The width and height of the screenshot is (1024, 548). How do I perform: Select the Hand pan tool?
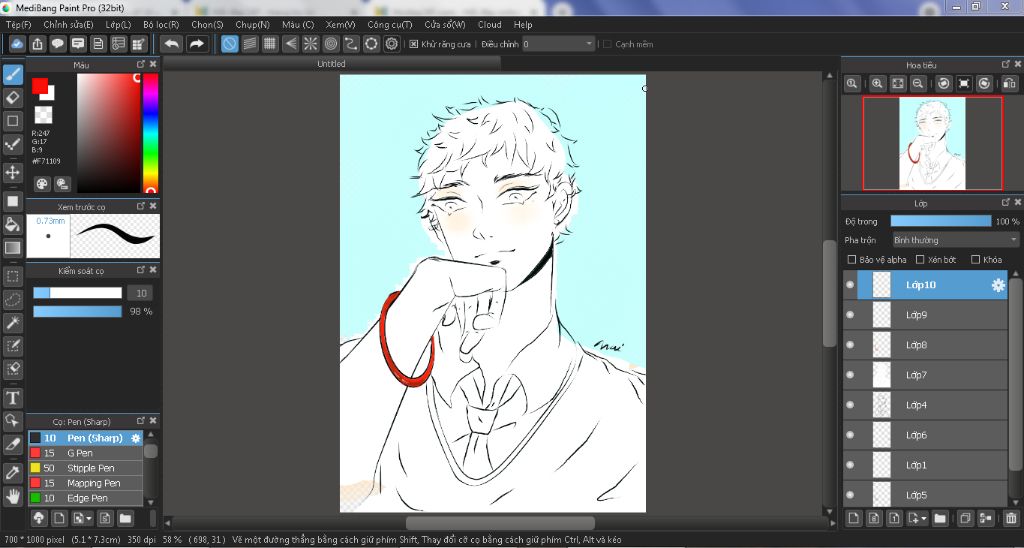[x=12, y=496]
